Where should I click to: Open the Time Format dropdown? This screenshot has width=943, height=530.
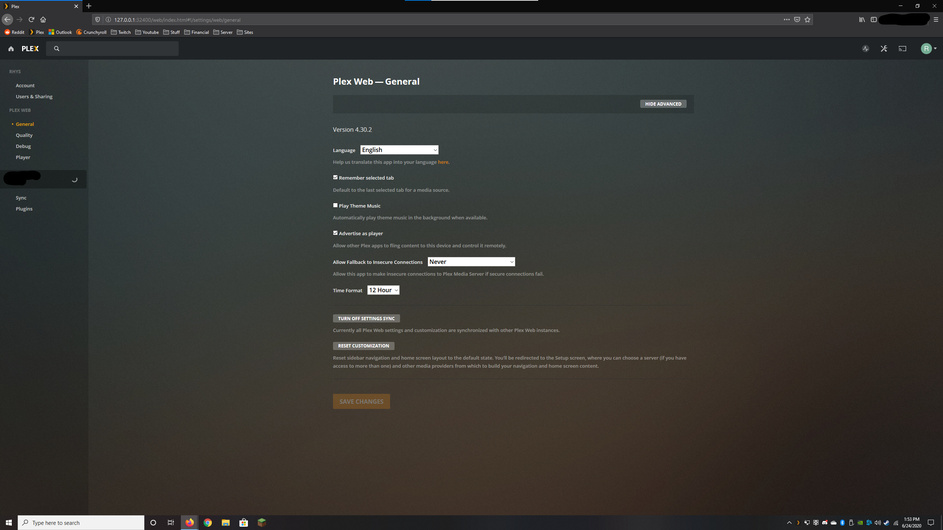click(383, 290)
